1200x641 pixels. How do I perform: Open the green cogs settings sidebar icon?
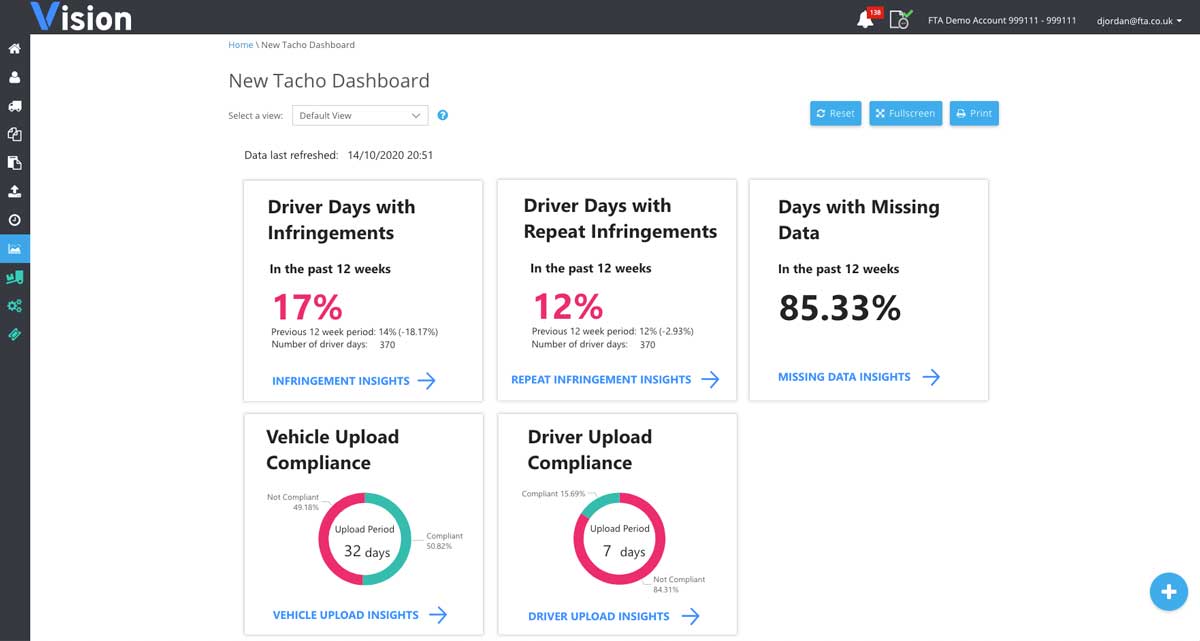15,306
